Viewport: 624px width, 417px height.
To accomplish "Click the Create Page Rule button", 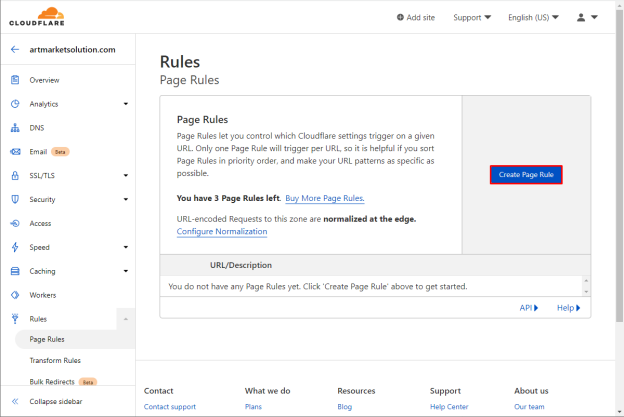I will pos(526,175).
